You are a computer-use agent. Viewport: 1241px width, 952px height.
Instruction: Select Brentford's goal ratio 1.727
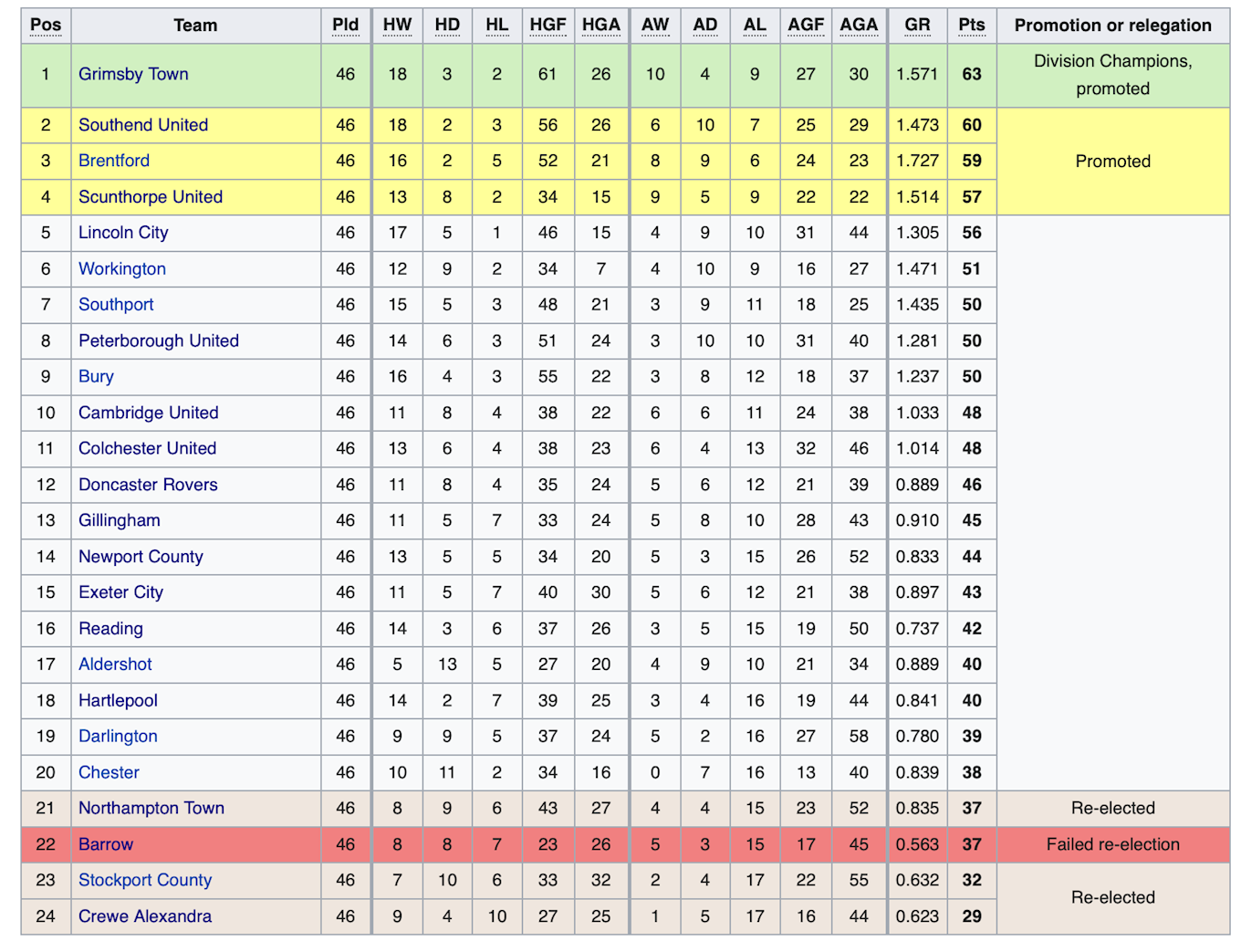917,161
